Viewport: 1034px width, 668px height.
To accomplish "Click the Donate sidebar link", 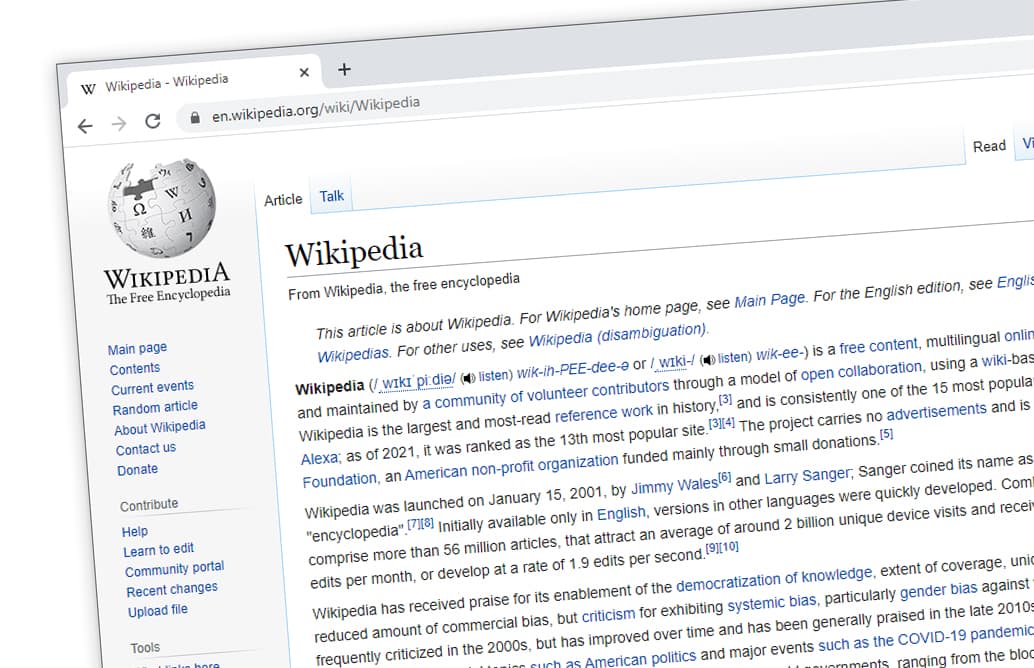I will pyautogui.click(x=137, y=470).
